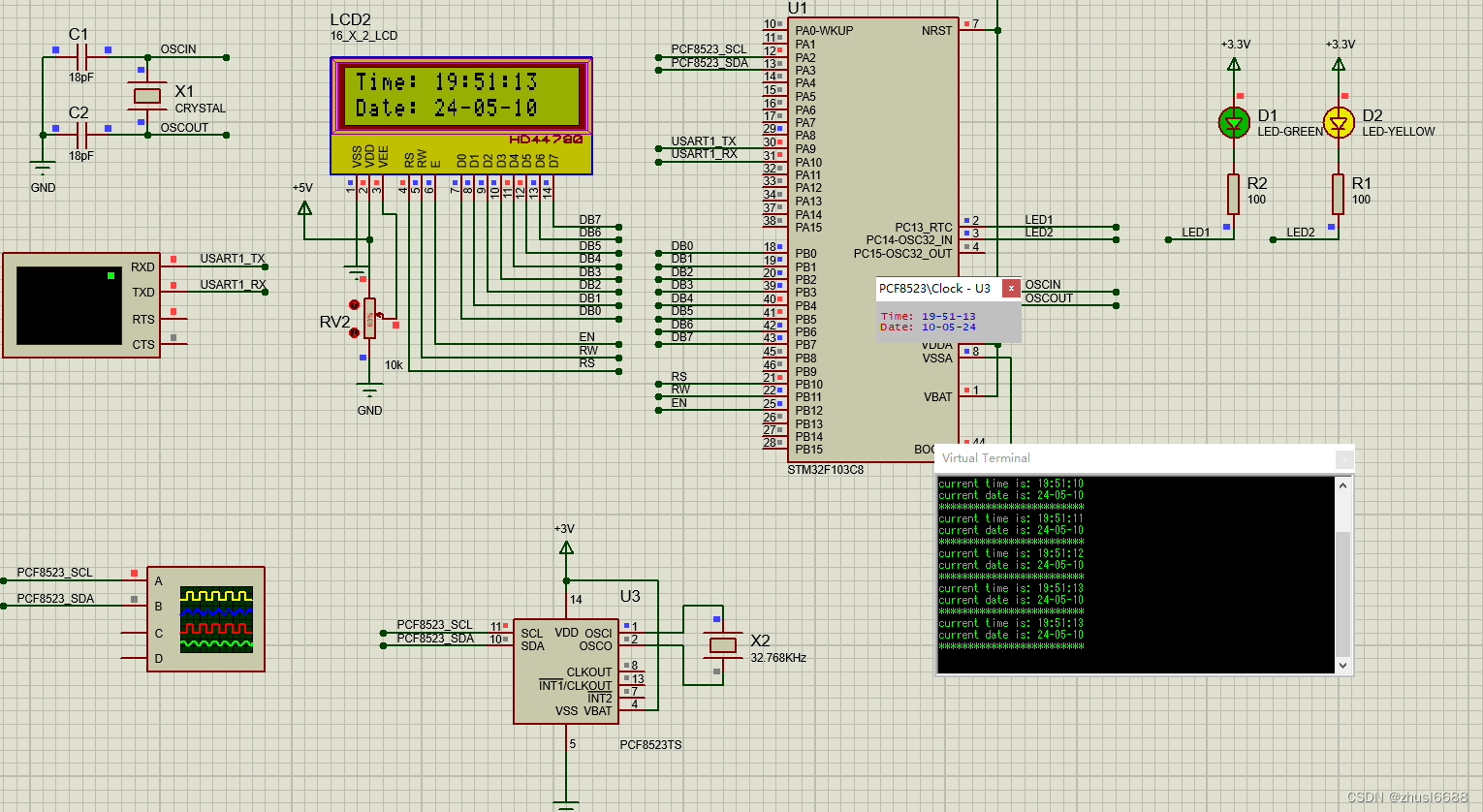Select the X1 CRYSTAL component

pyautogui.click(x=147, y=96)
